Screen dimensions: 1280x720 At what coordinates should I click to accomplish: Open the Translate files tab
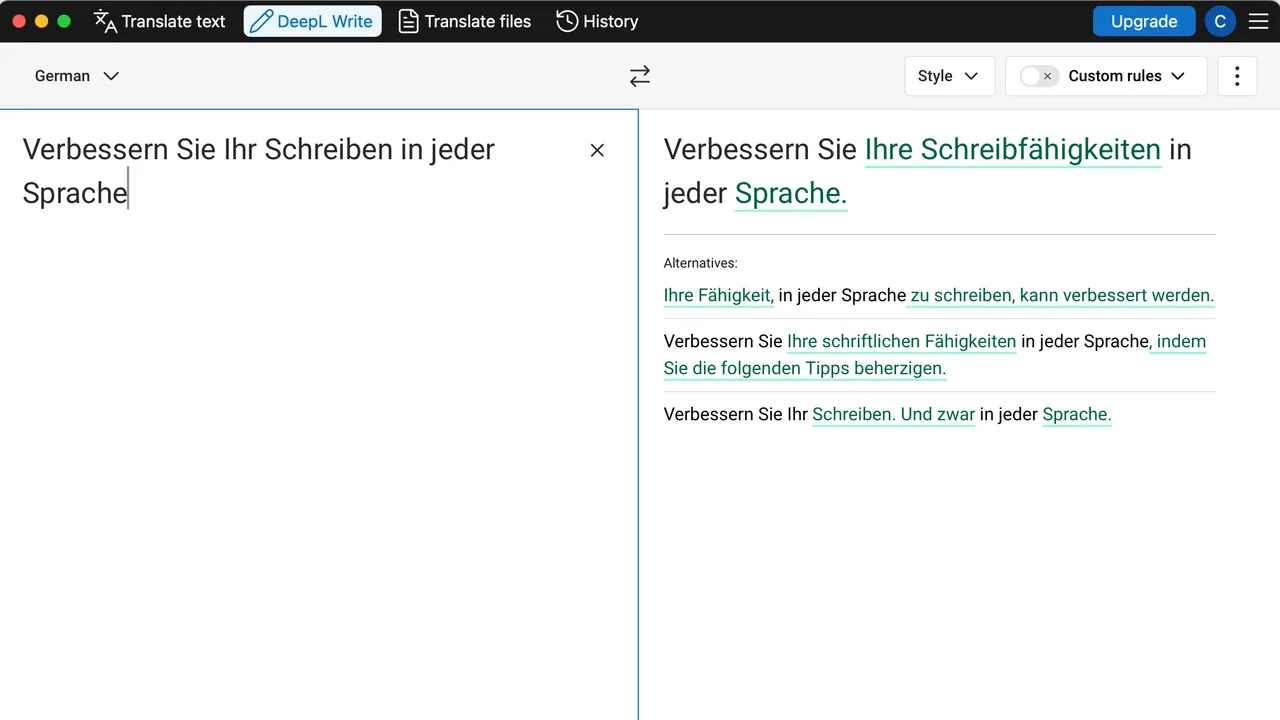(x=464, y=21)
